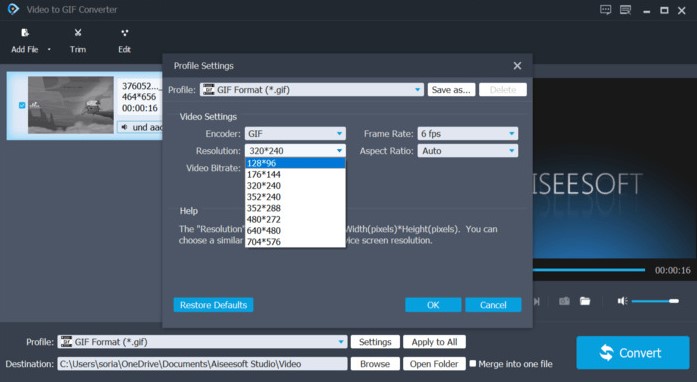
Task: Open the Encoder GIF dropdown
Action: click(x=295, y=133)
